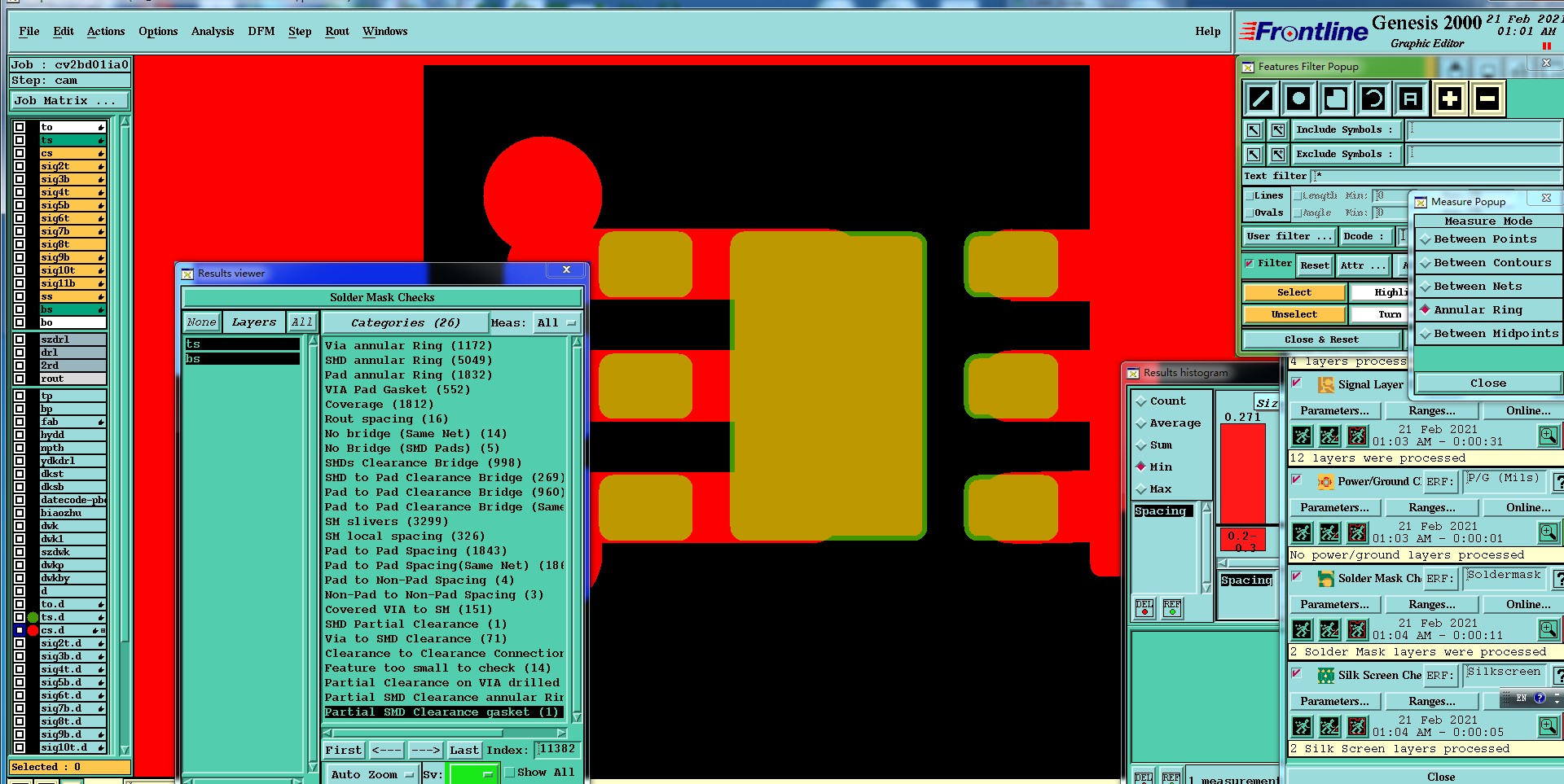Click the orange Unselect button

click(x=1294, y=314)
